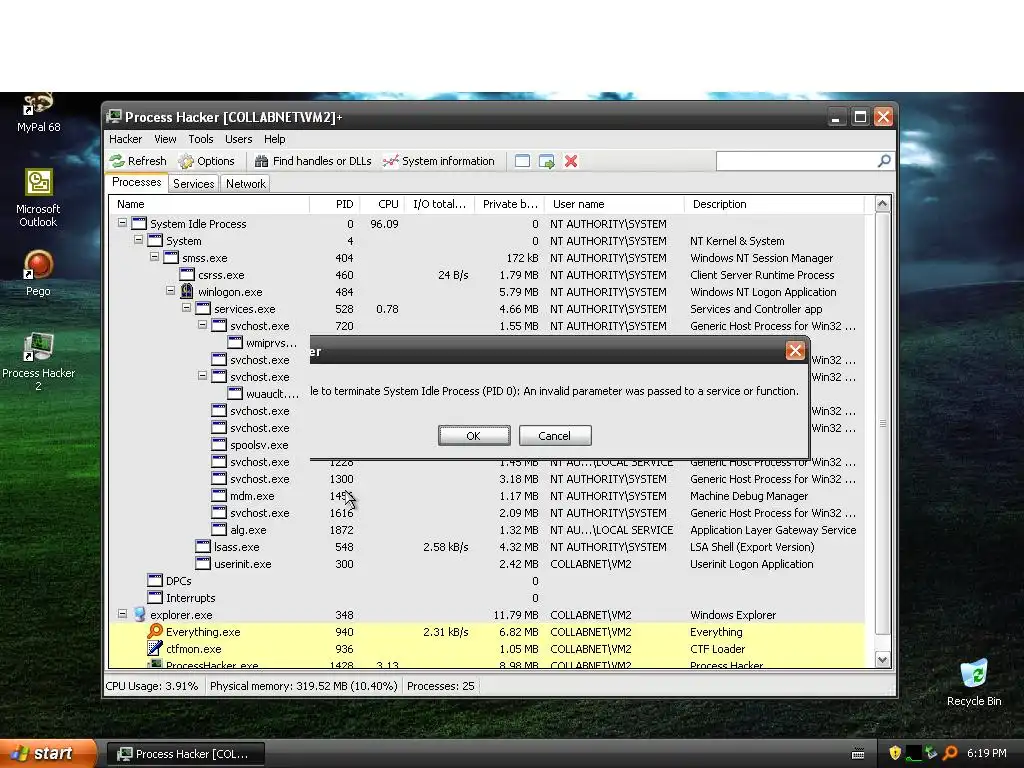This screenshot has width=1024, height=768.
Task: Click the toolbar search input field
Action: pyautogui.click(x=797, y=161)
